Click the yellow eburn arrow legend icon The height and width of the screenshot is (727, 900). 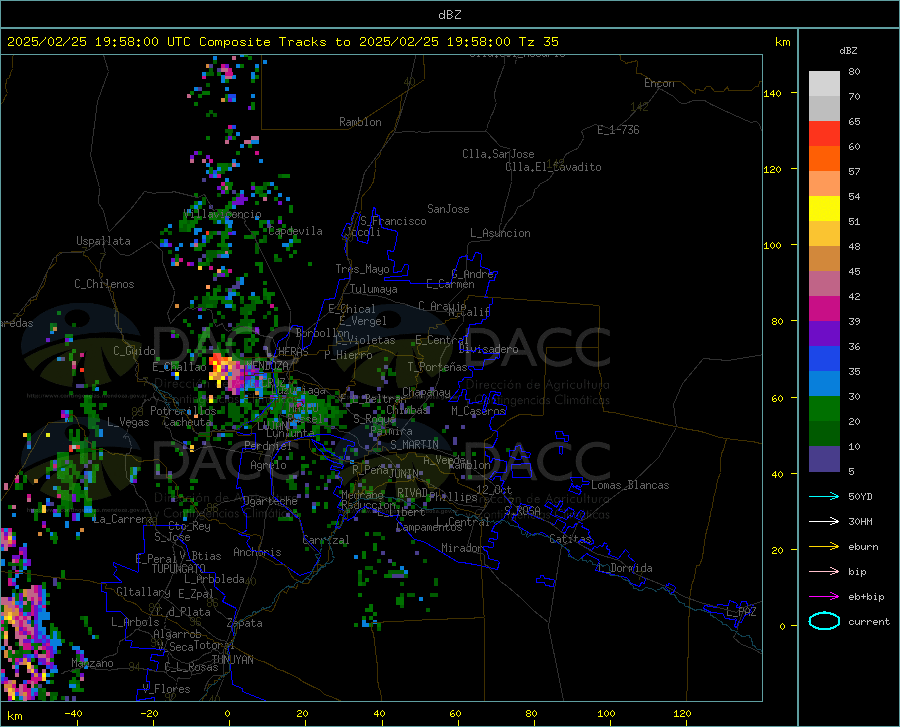pos(824,546)
